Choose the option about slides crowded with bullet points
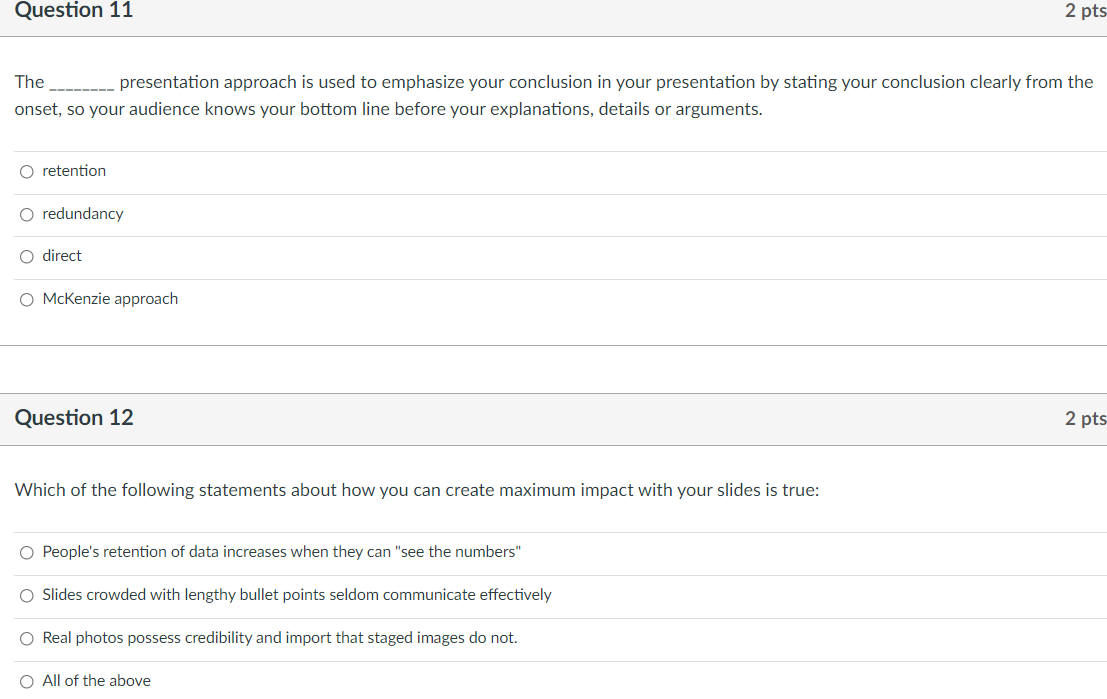 coord(26,595)
